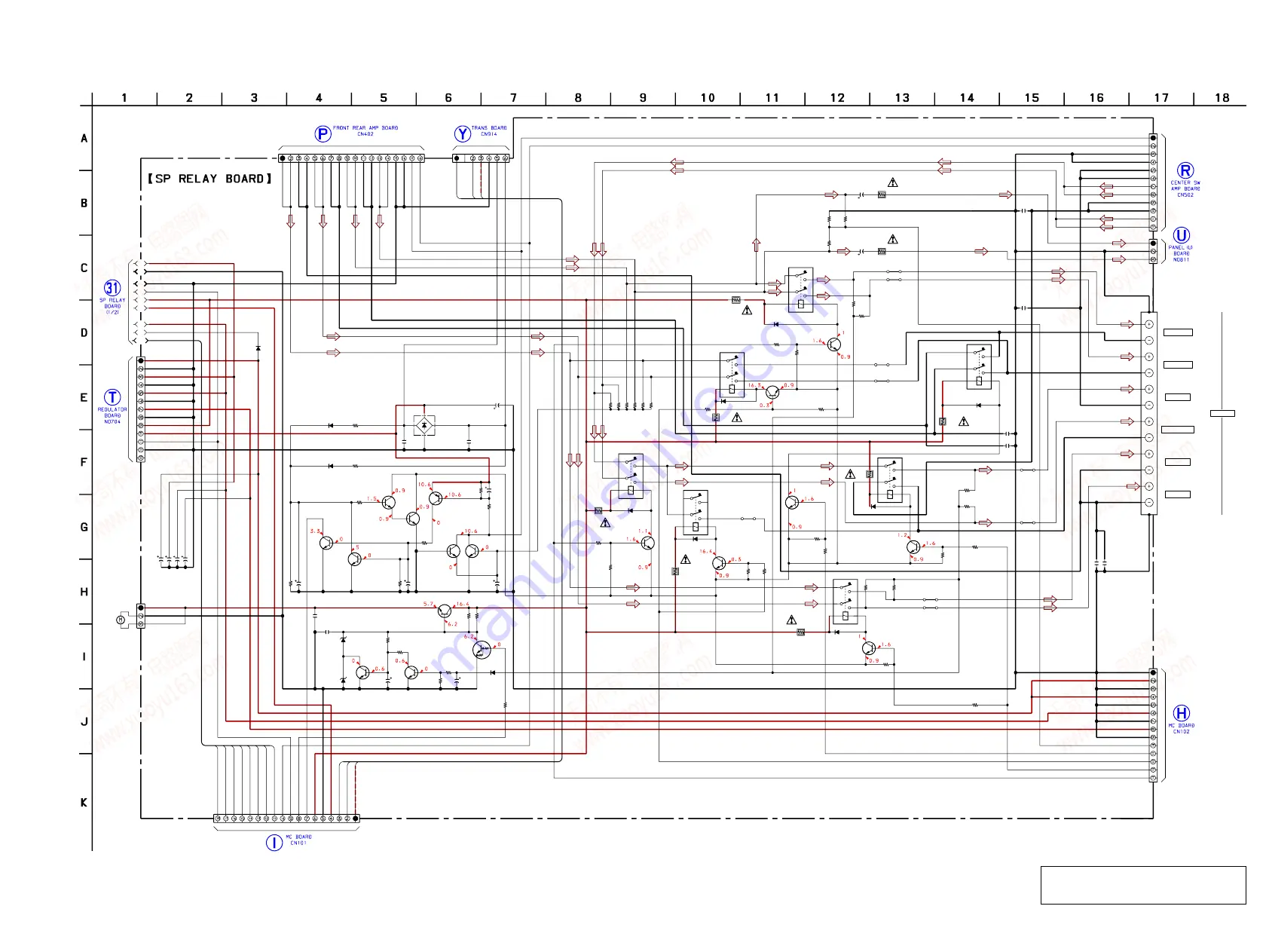Click the TRANS BOARD CN914 label
This screenshot has width=1266, height=952.
tap(489, 131)
